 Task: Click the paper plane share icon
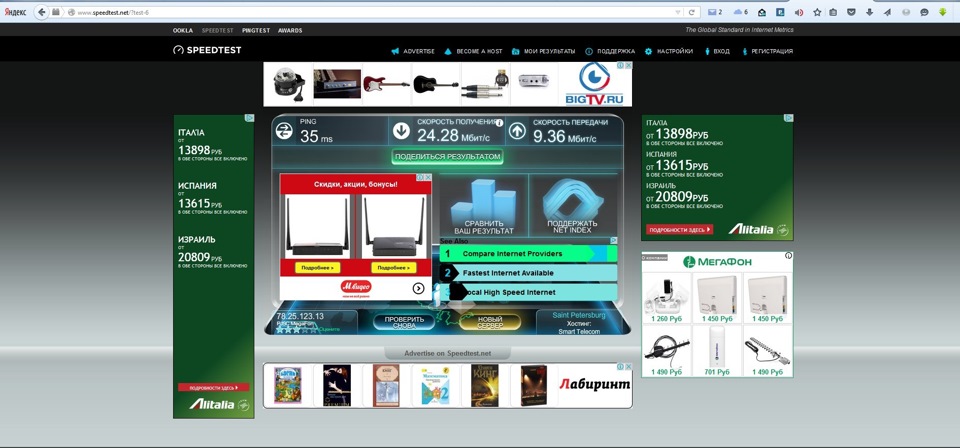888,12
